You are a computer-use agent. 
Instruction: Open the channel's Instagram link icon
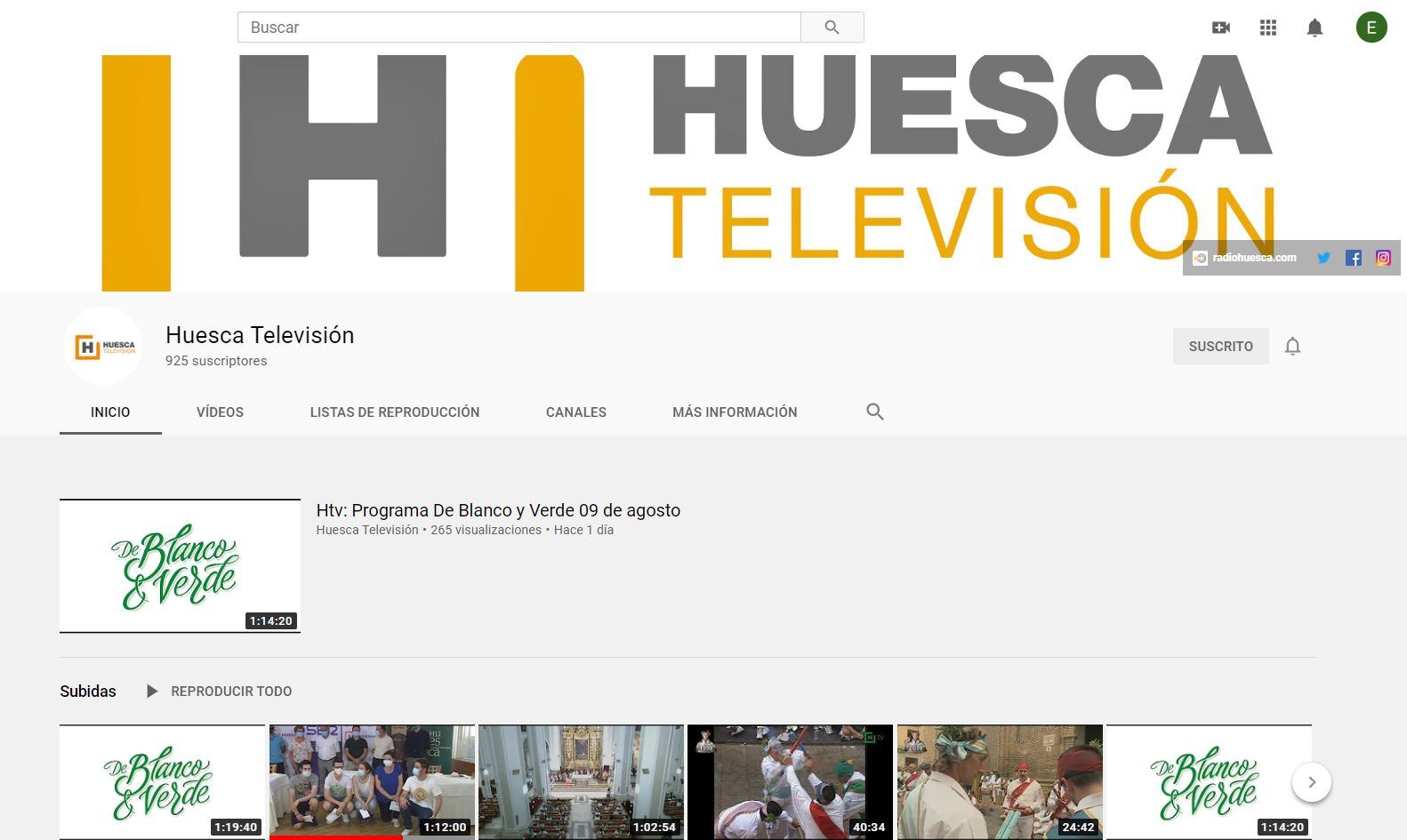pos(1383,258)
